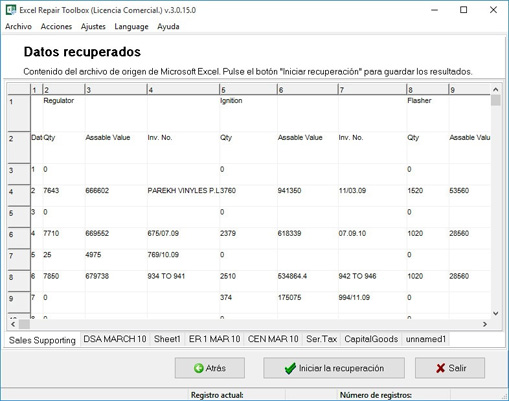Click the Ignition cell
The image size is (509, 401).
248,113
